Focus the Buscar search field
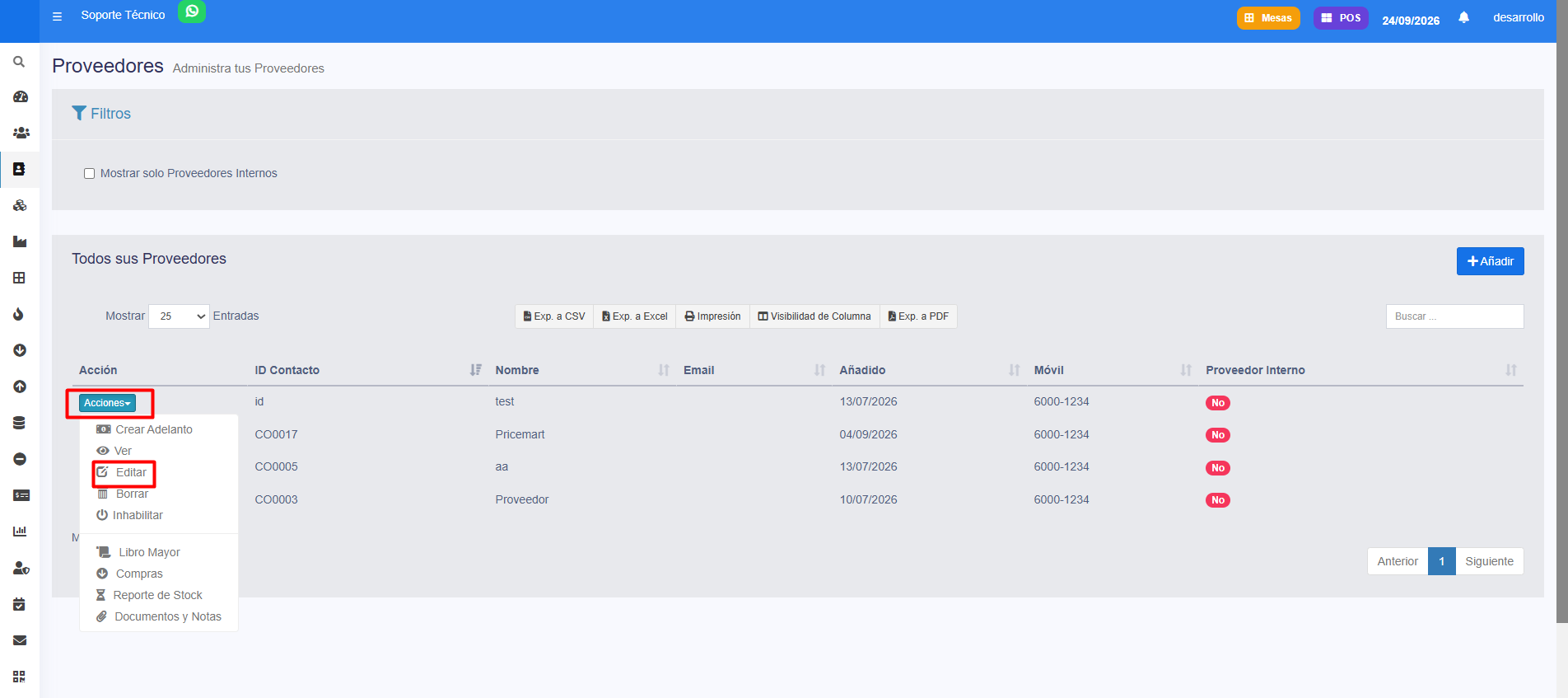The image size is (1568, 698). (1454, 316)
